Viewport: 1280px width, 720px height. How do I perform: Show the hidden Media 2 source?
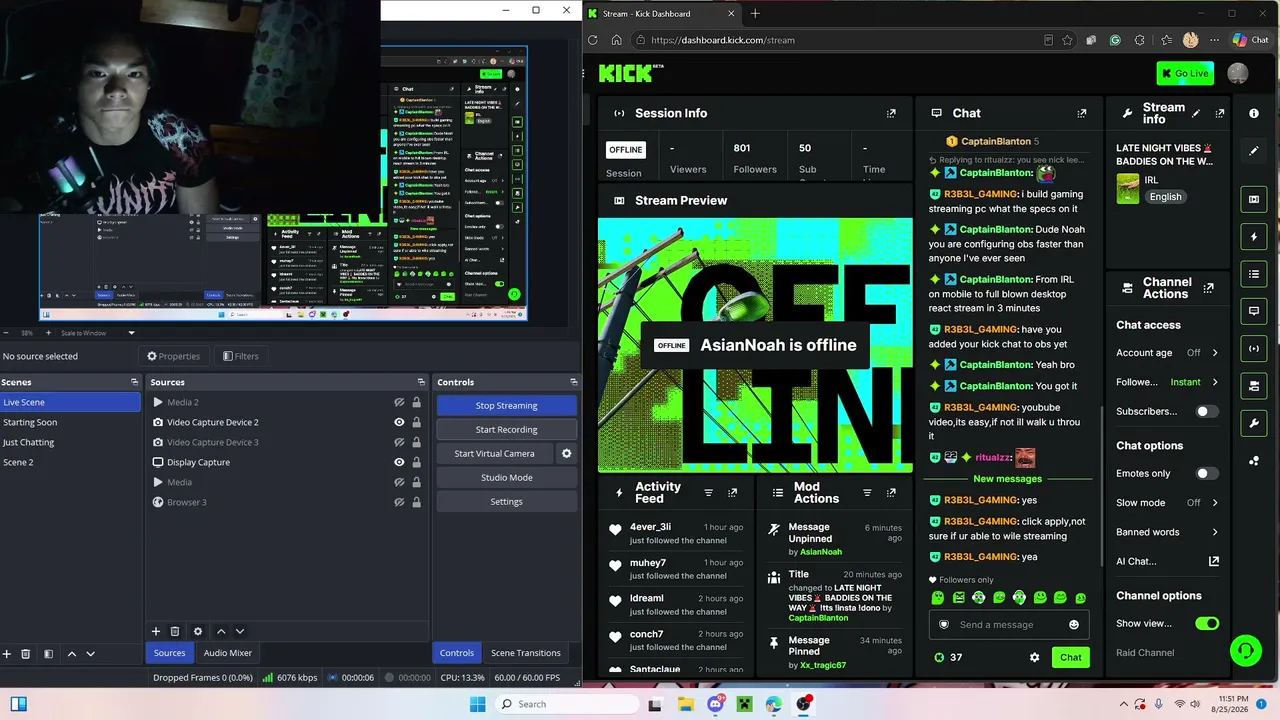click(x=399, y=402)
